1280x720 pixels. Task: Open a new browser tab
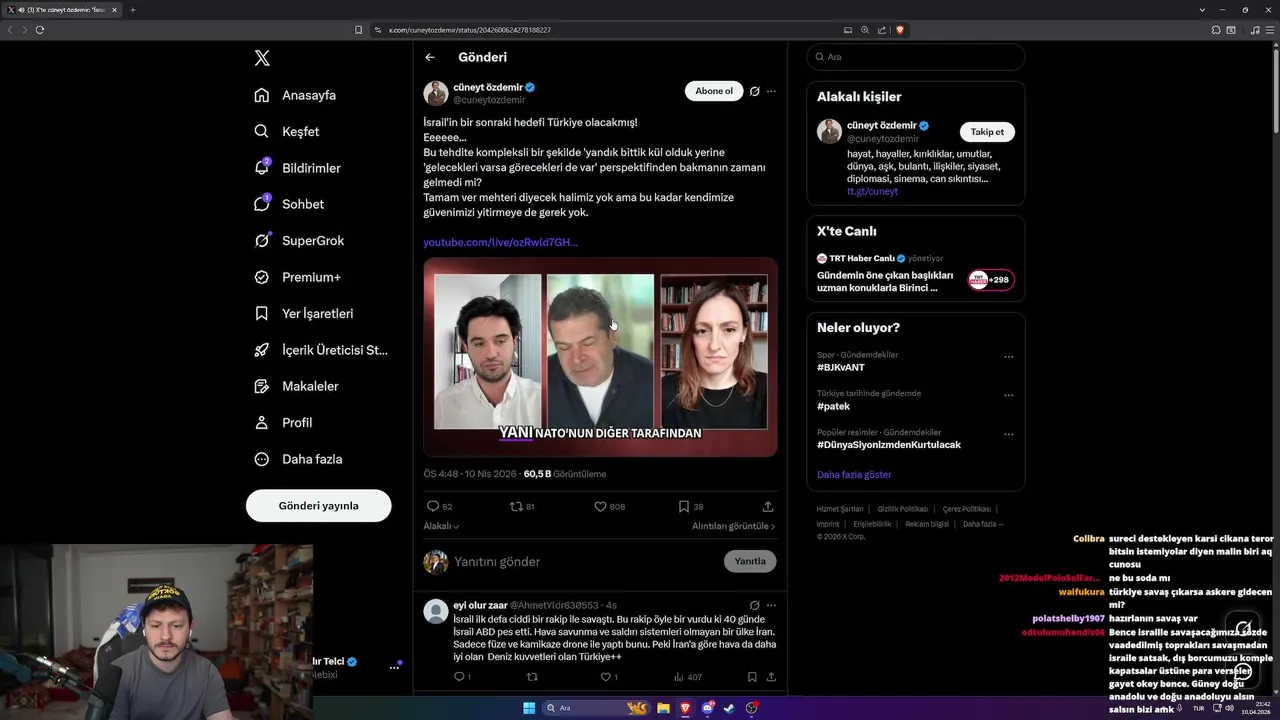tap(132, 10)
